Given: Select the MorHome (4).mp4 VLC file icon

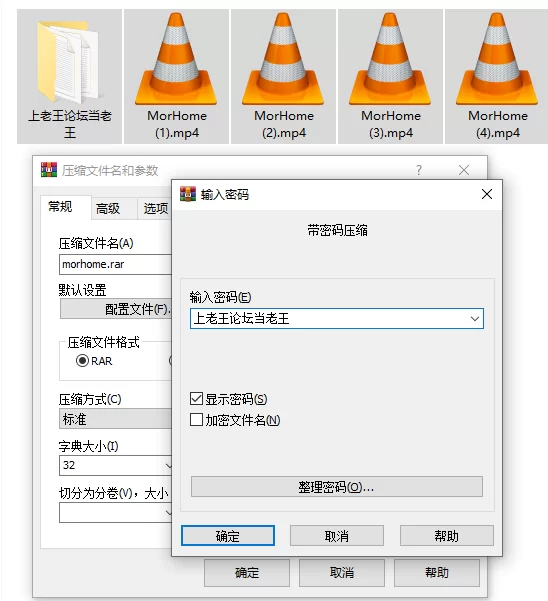Looking at the screenshot, I should click(x=497, y=59).
